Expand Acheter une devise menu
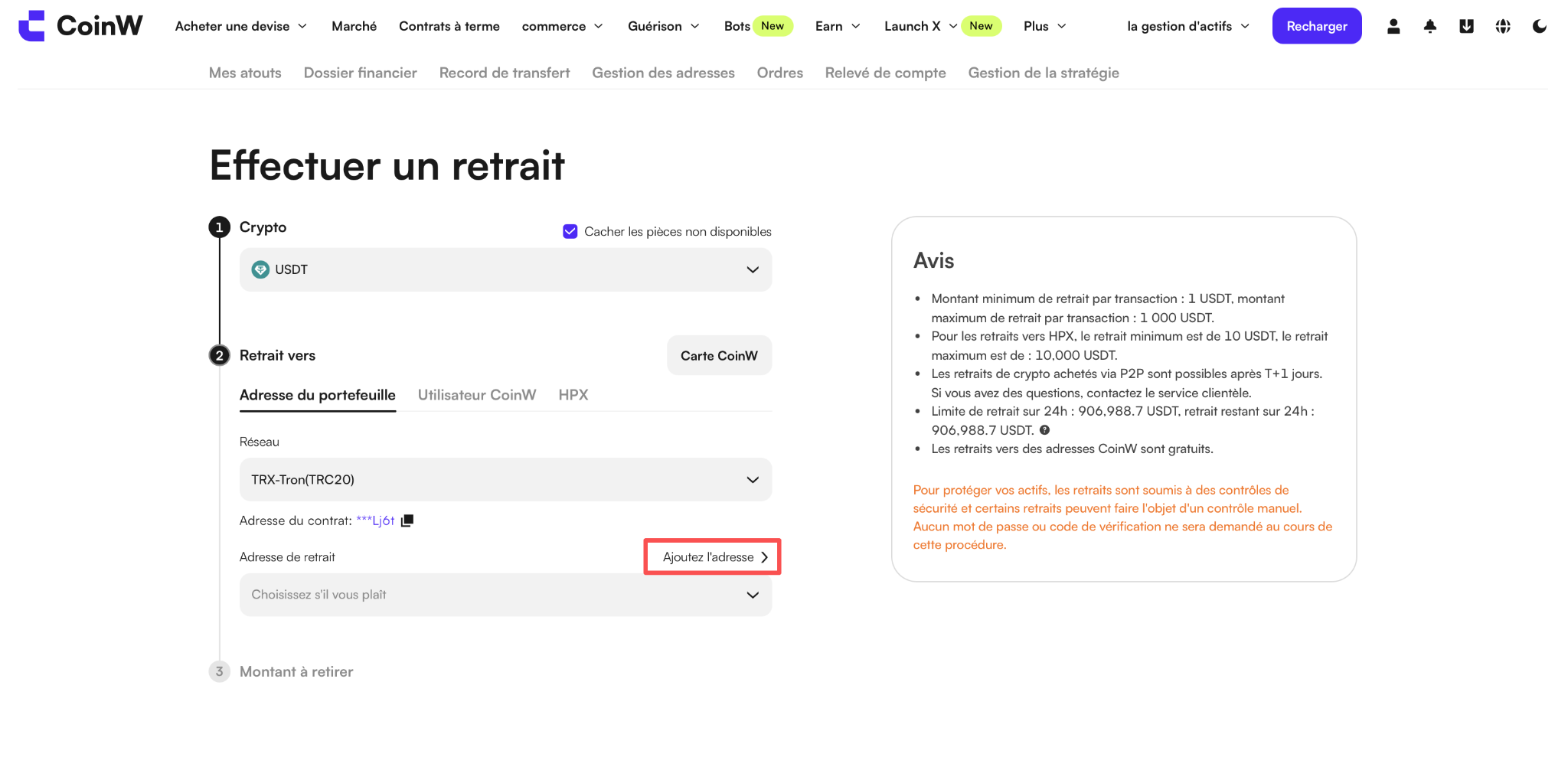 (241, 26)
